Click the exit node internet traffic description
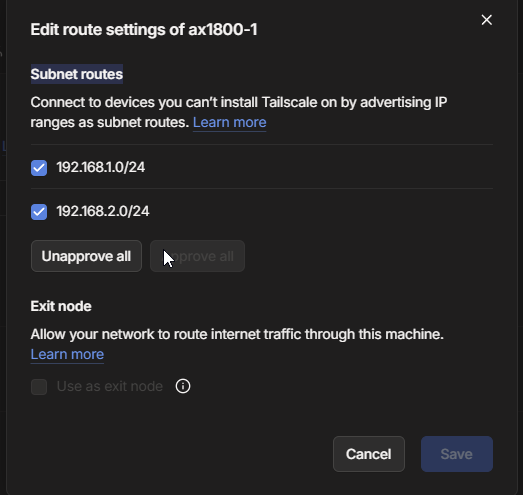This screenshot has width=523, height=495. click(x=237, y=334)
